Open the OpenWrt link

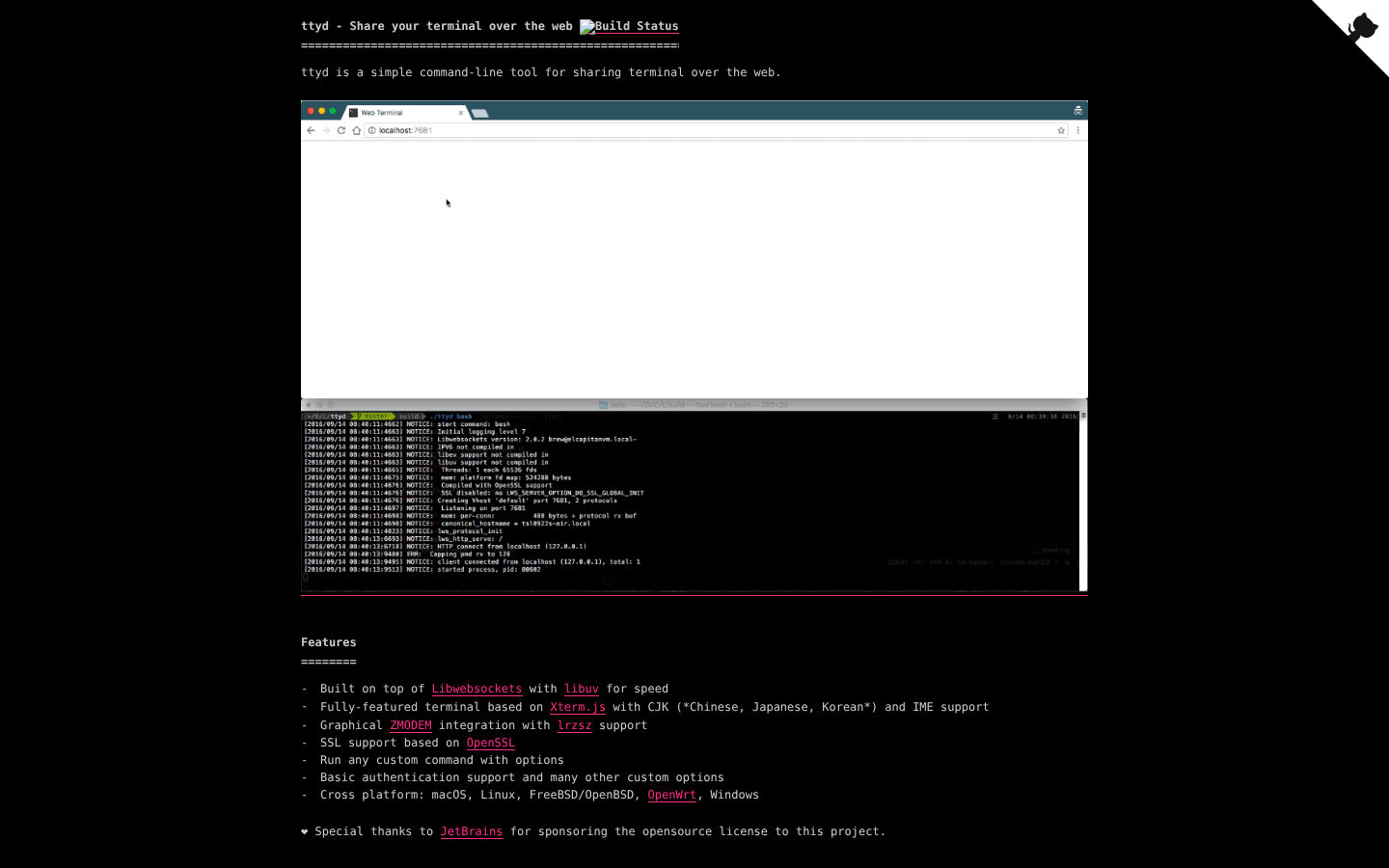(672, 795)
